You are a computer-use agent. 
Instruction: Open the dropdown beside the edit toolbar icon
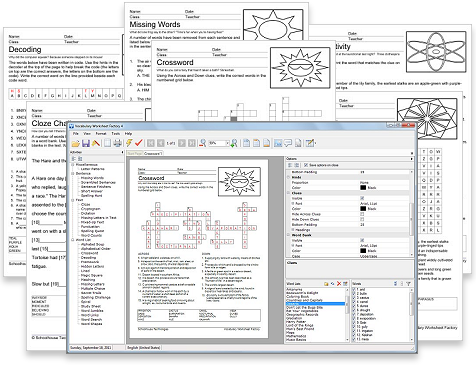coord(315,143)
